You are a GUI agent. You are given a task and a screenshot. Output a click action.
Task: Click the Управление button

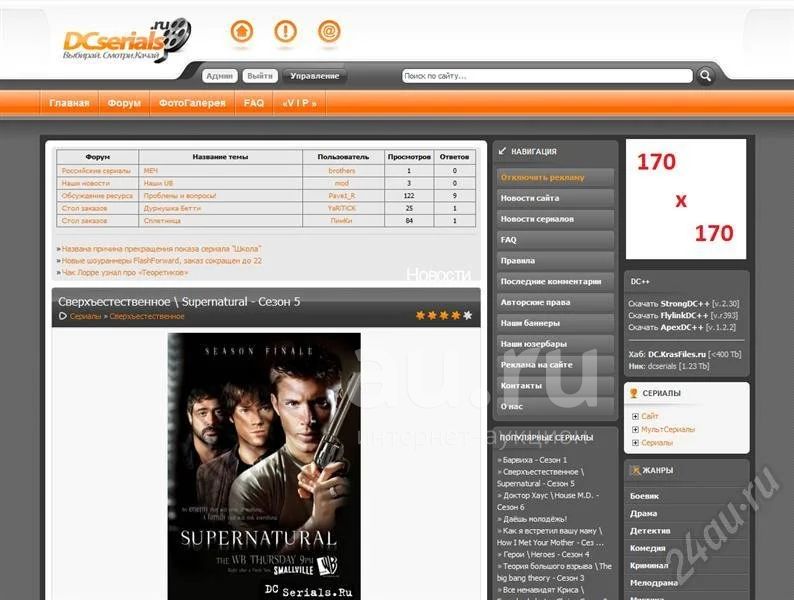[x=314, y=76]
